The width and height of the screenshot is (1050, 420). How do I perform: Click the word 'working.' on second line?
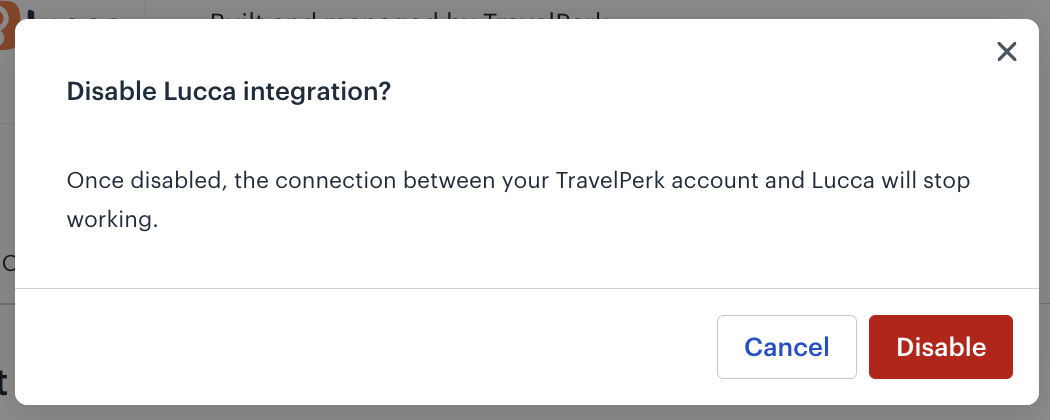(x=112, y=220)
